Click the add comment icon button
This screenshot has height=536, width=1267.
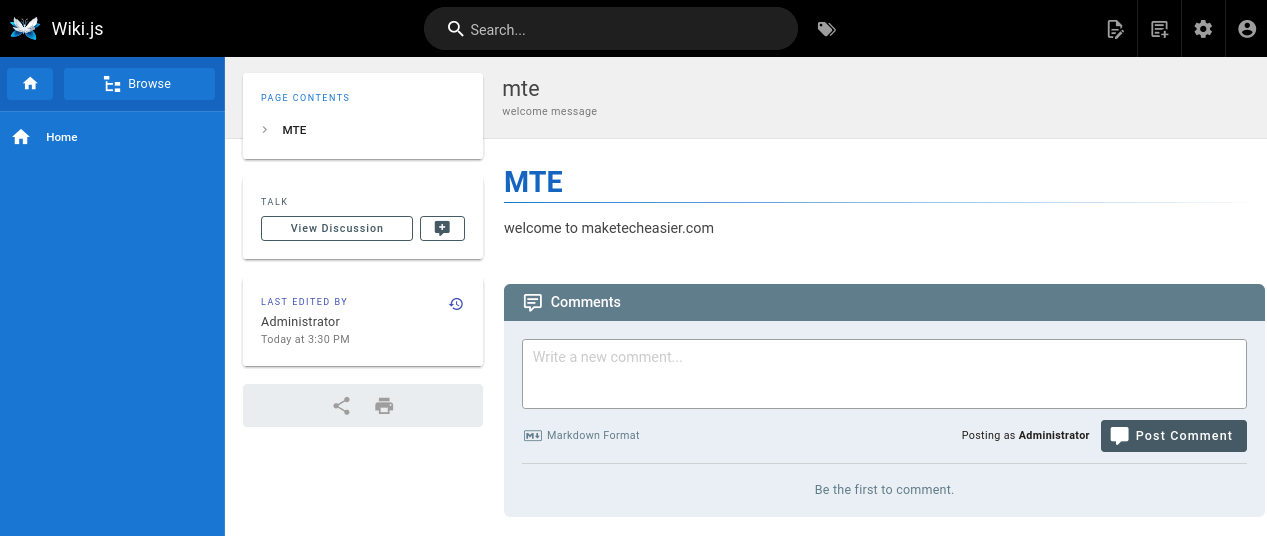[x=442, y=228]
